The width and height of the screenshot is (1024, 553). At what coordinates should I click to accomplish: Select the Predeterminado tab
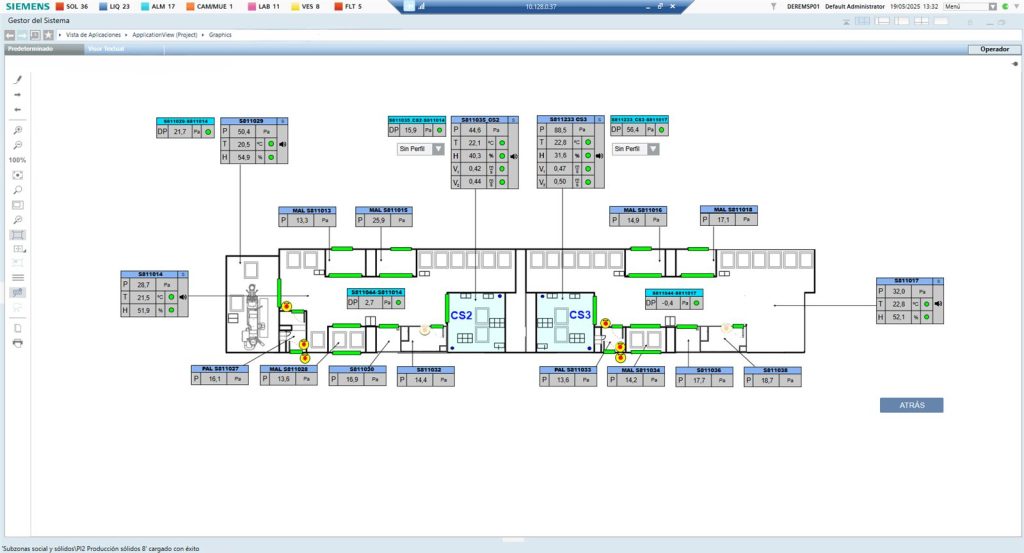tap(31, 49)
